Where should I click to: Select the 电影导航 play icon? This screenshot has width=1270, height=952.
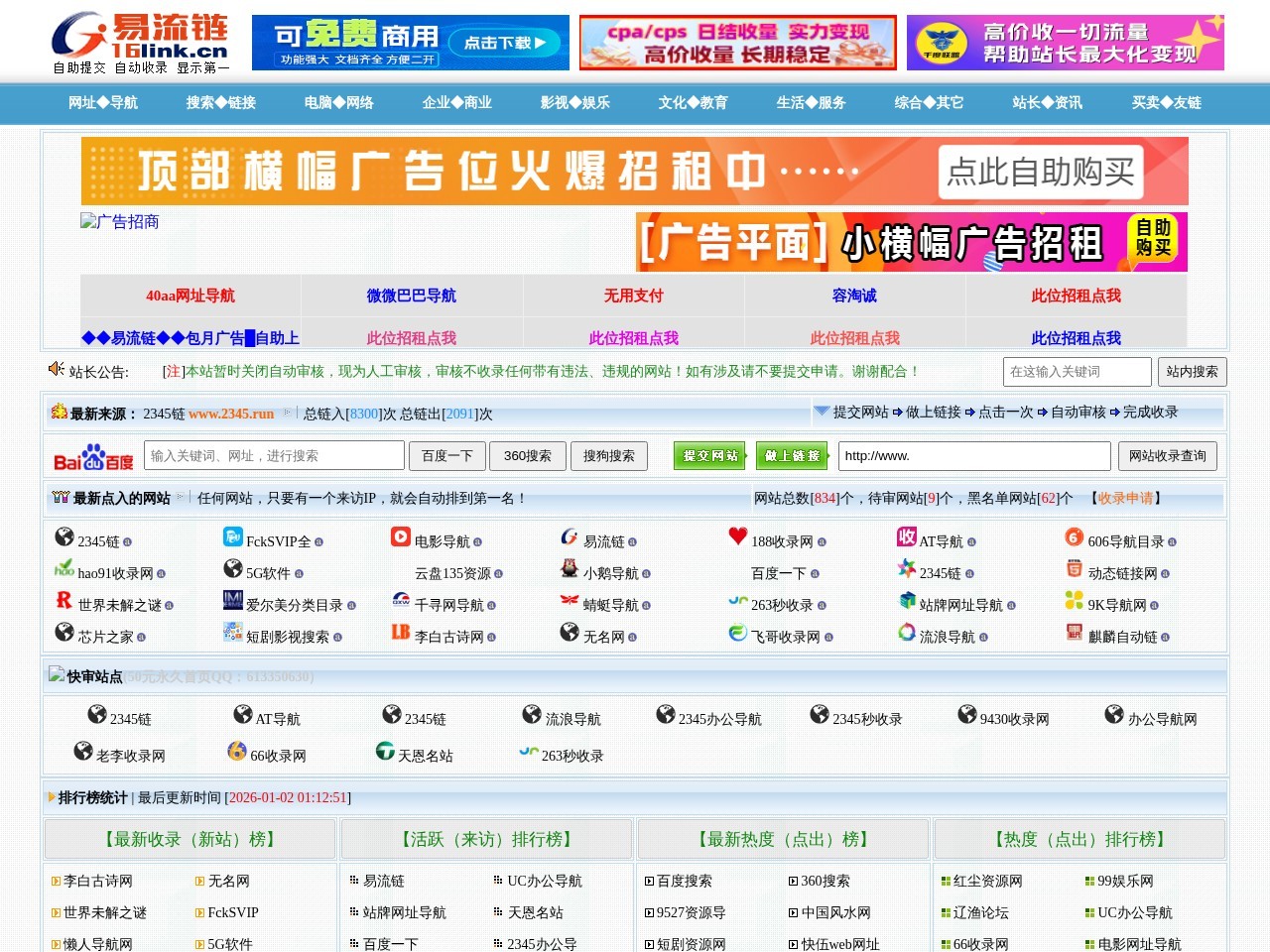(401, 538)
